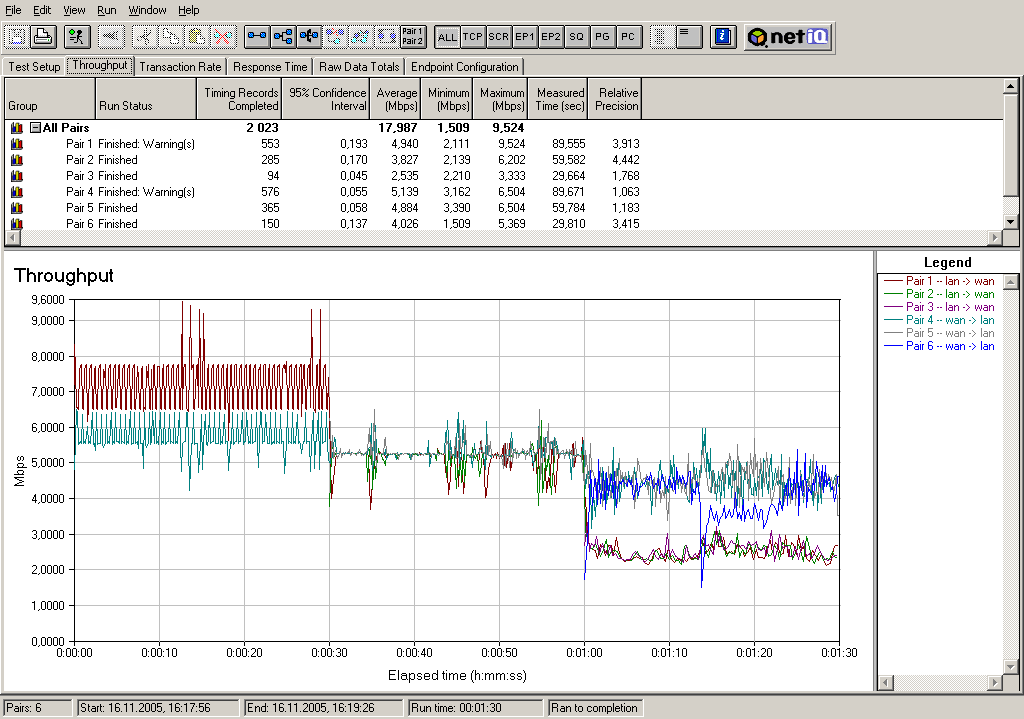
Task: Click the NetIQ logo button
Action: [788, 37]
